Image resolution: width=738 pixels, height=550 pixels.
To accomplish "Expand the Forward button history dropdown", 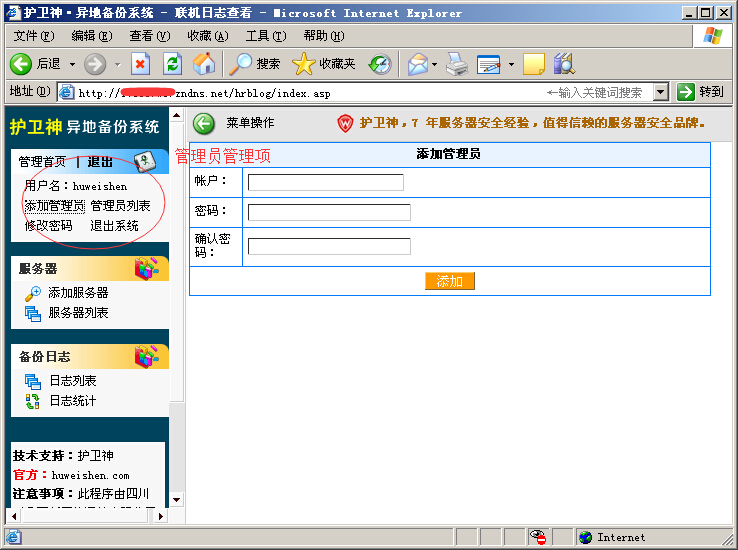I will (118, 64).
